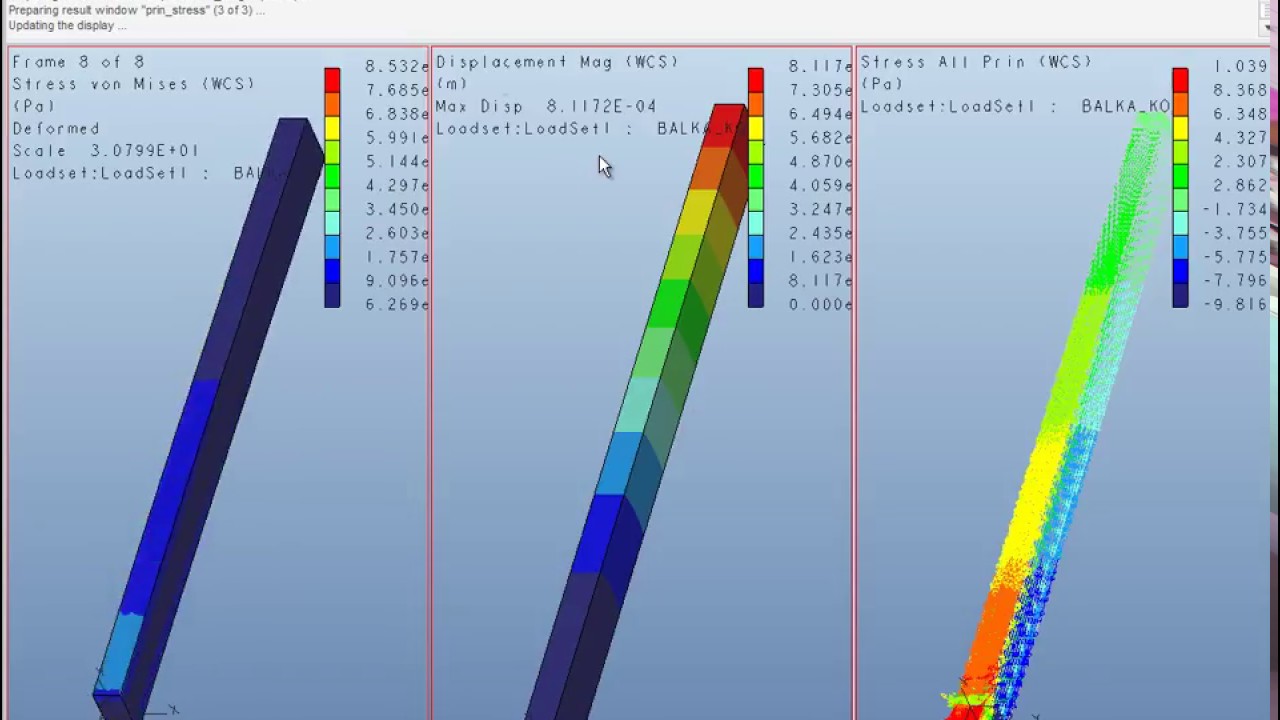Click the 8.368 legend value
The height and width of the screenshot is (720, 1280).
tap(1241, 90)
